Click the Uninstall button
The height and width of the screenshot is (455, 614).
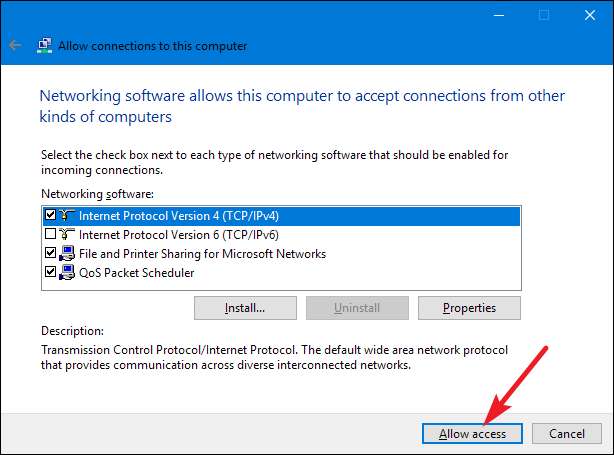tap(357, 306)
